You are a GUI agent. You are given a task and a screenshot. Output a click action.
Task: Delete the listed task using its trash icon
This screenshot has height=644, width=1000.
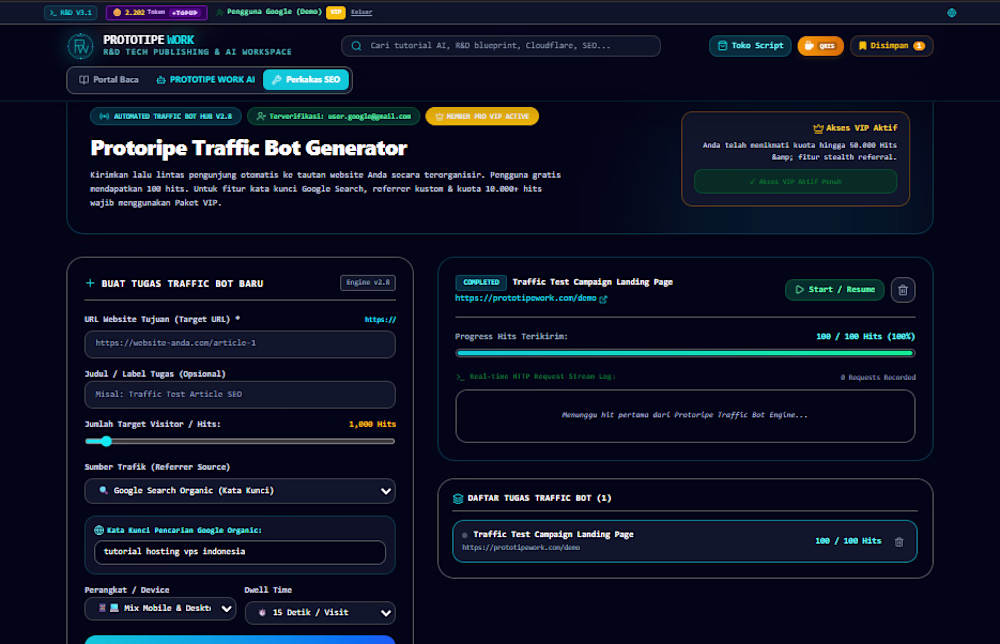[x=899, y=542]
